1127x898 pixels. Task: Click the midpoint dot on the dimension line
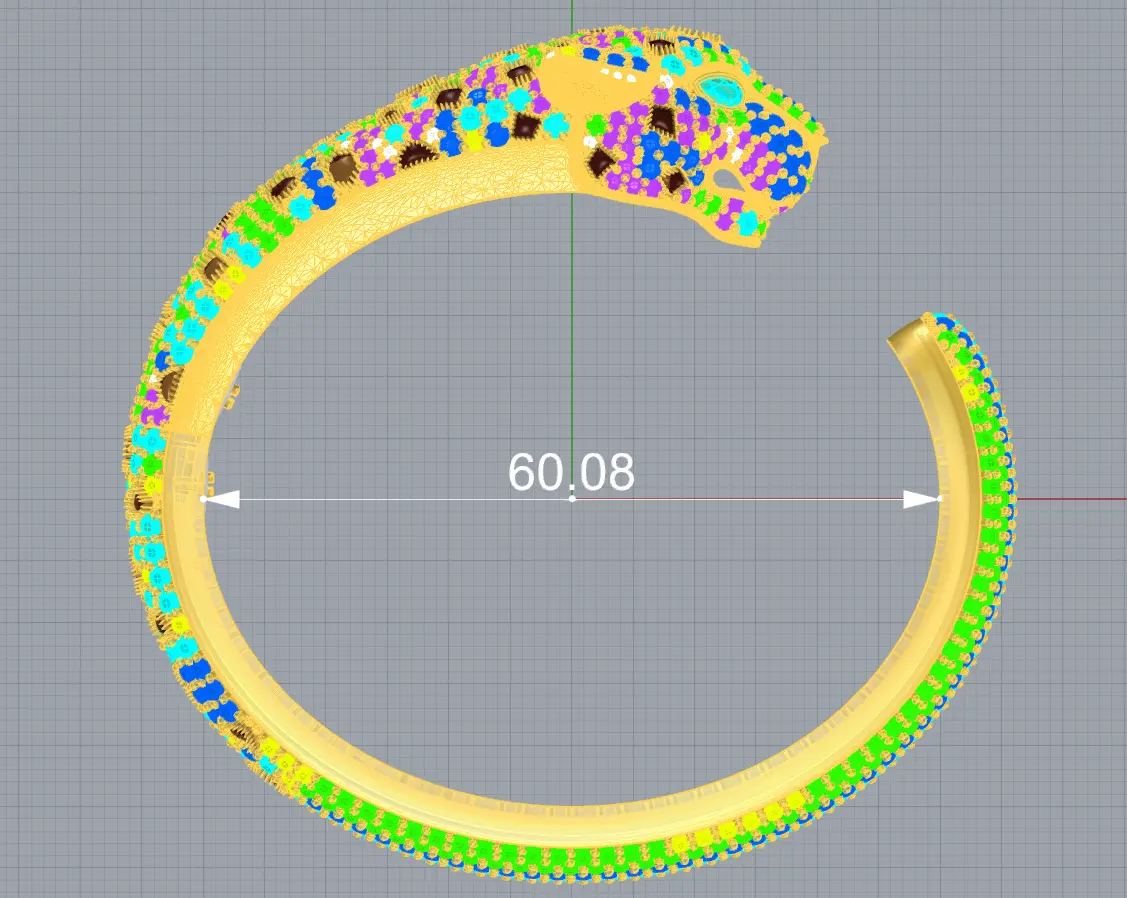[572, 498]
